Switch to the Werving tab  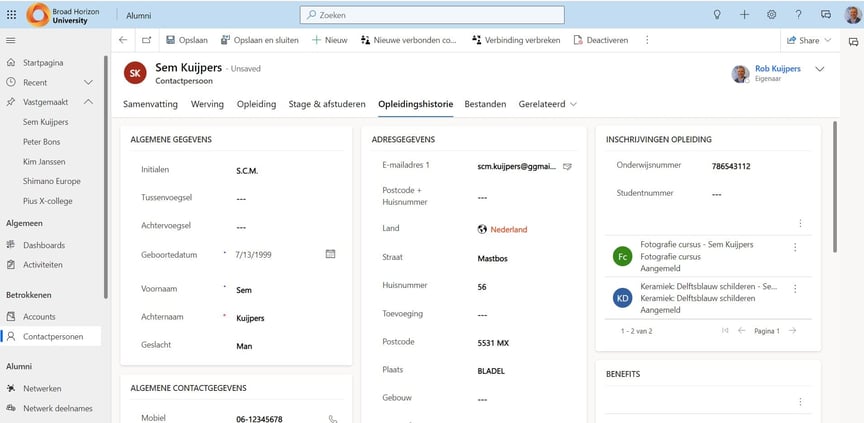click(207, 104)
